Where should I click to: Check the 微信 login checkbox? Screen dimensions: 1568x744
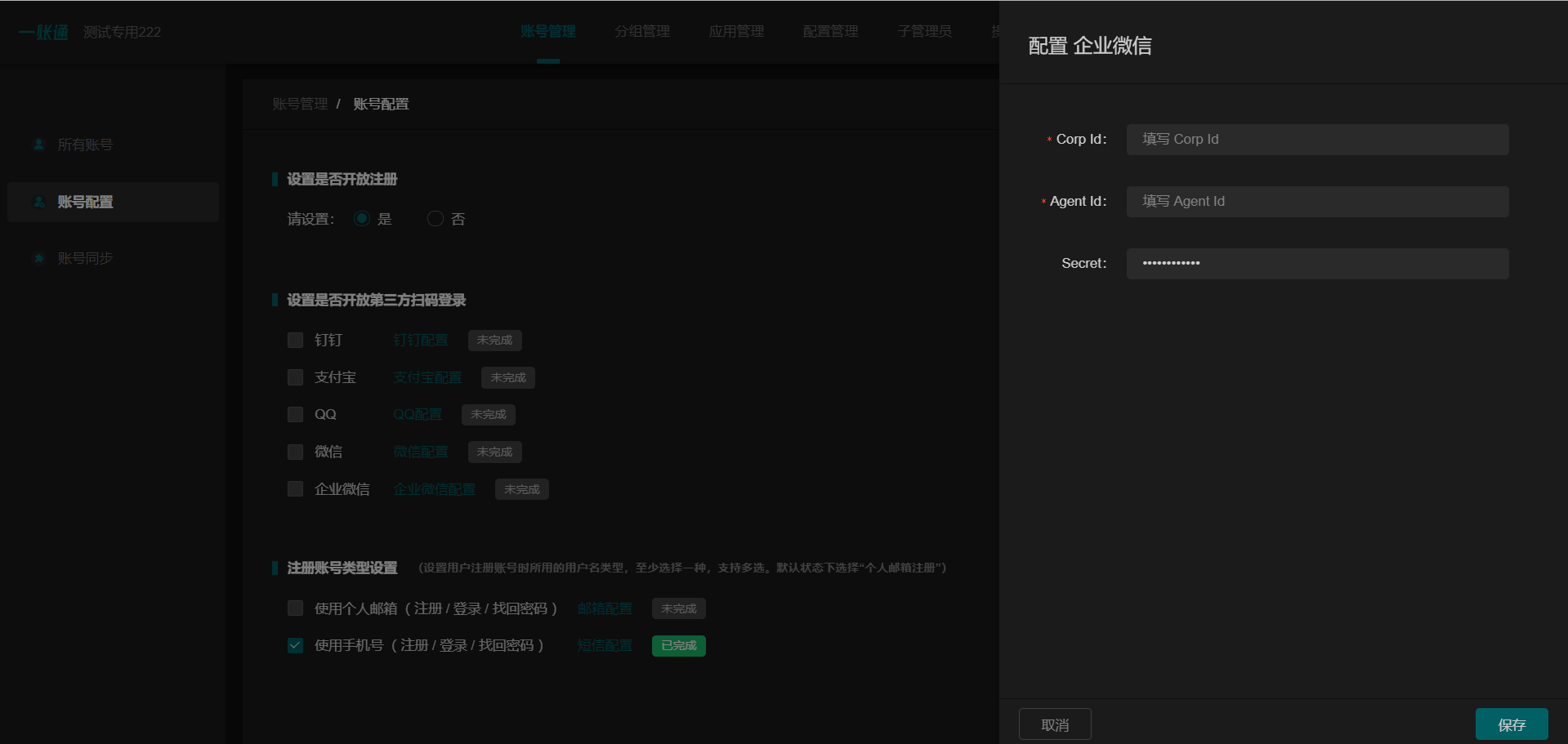click(x=295, y=452)
